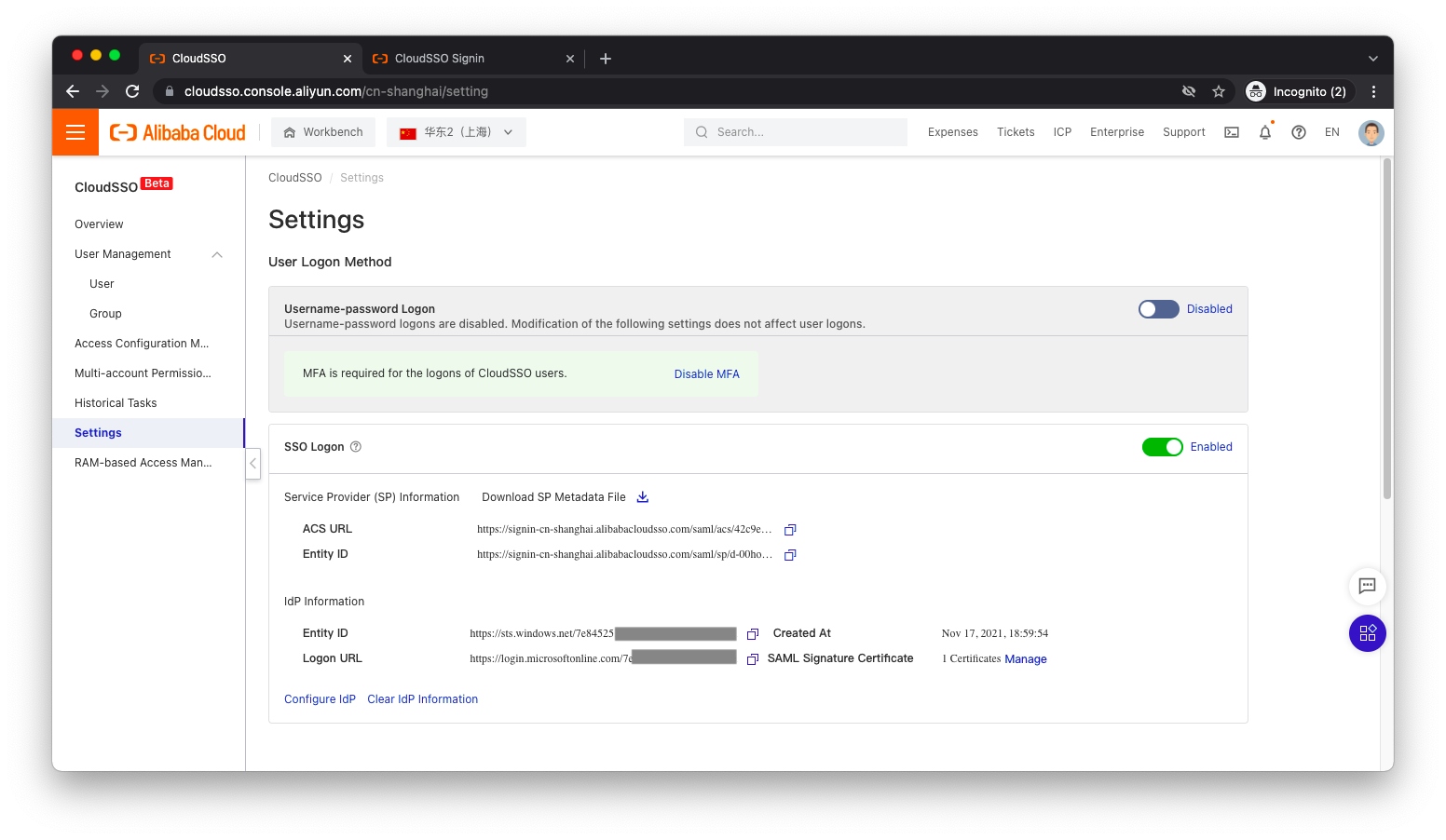Copy the ACS URL value
This screenshot has height=840, width=1446.
pyautogui.click(x=790, y=530)
